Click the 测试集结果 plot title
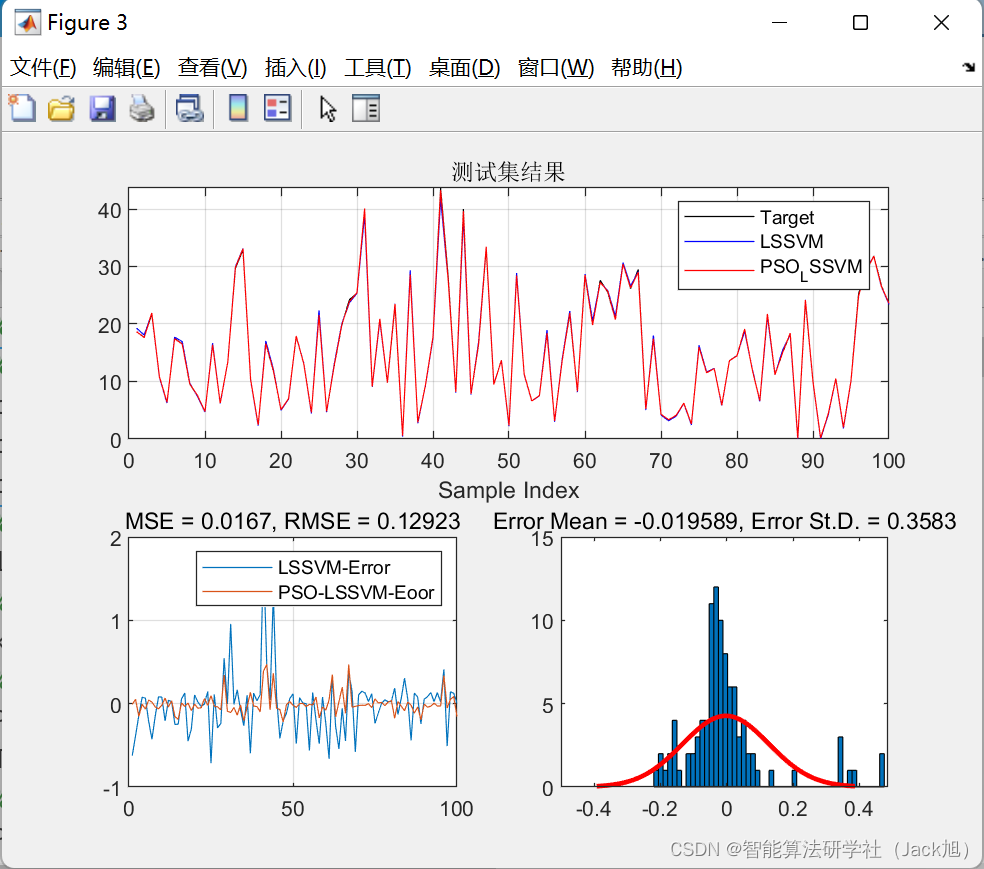This screenshot has width=984, height=869. [x=508, y=171]
